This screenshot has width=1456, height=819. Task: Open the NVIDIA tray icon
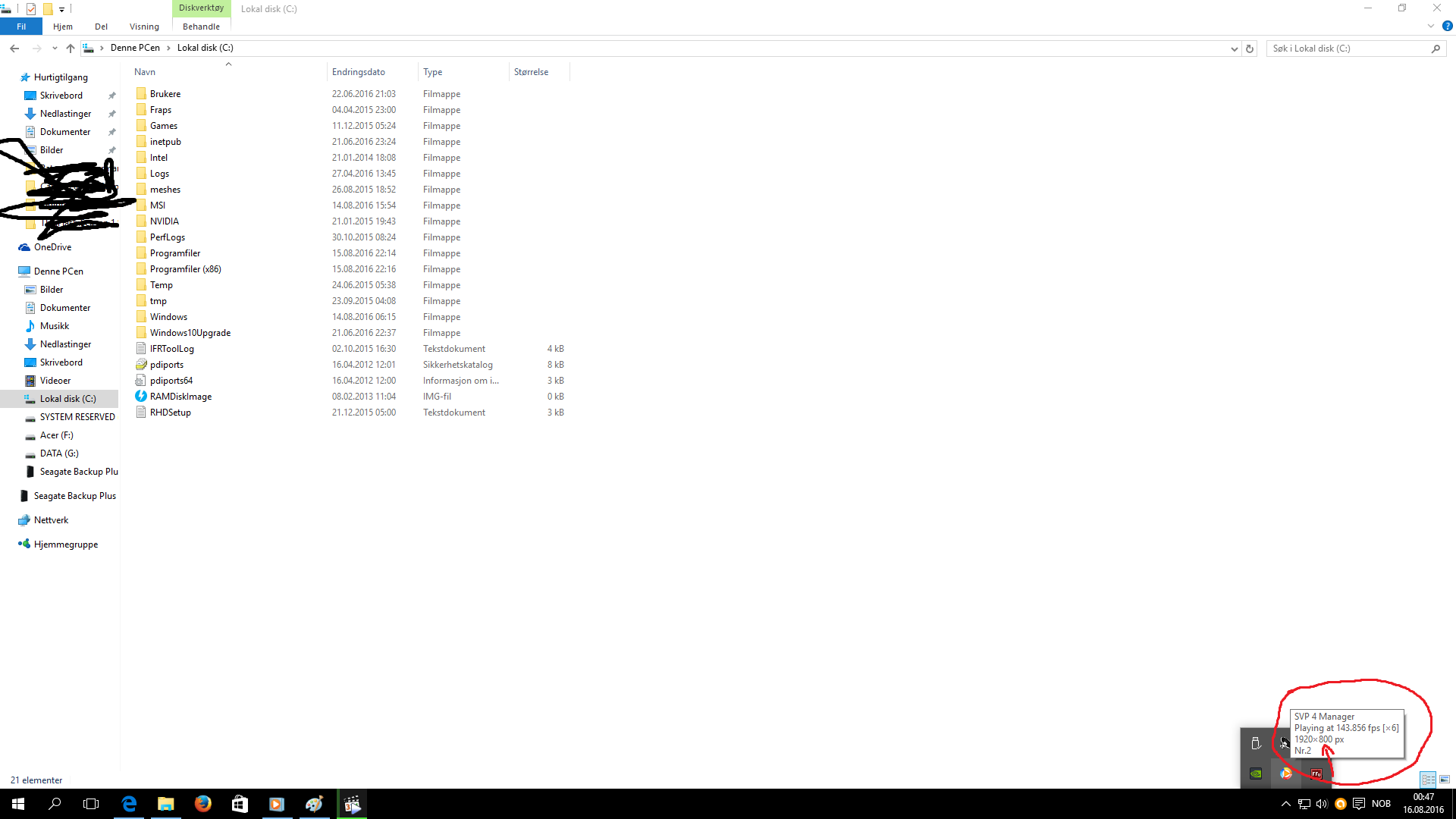point(1256,773)
